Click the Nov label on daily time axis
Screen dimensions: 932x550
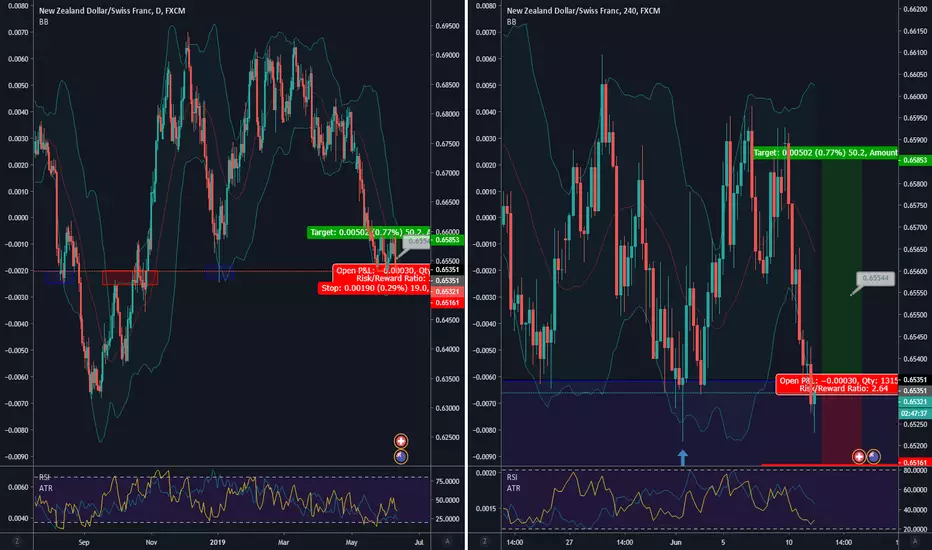point(151,542)
